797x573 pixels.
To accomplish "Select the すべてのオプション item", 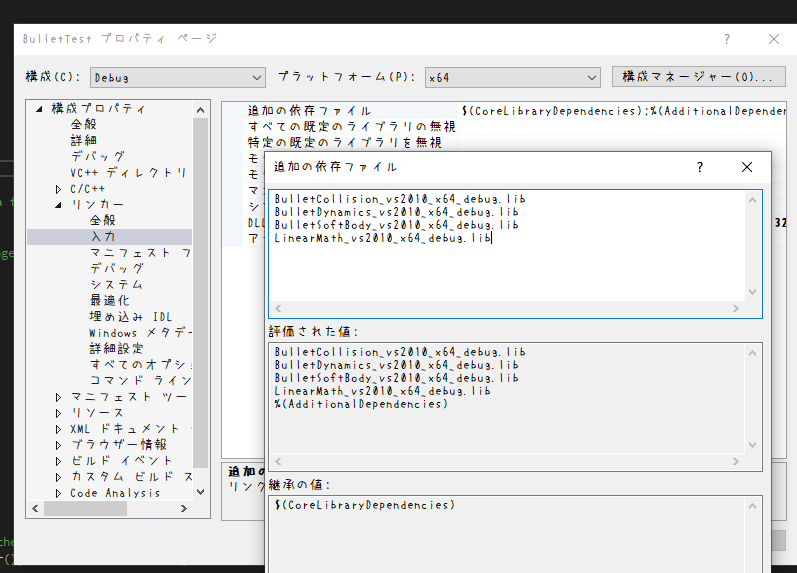I will pyautogui.click(x=140, y=365).
